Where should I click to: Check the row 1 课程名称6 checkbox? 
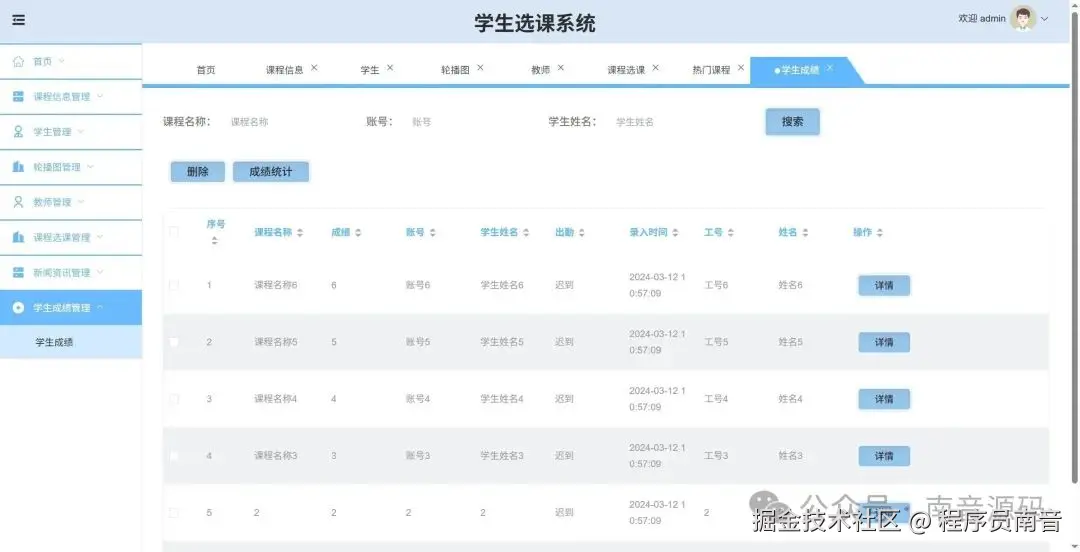click(x=174, y=285)
